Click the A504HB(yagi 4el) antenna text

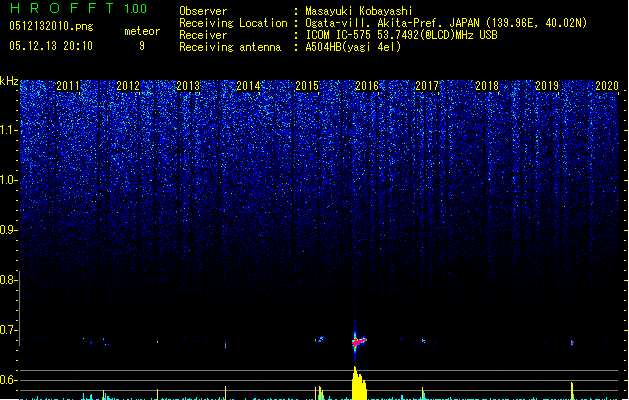353,47
